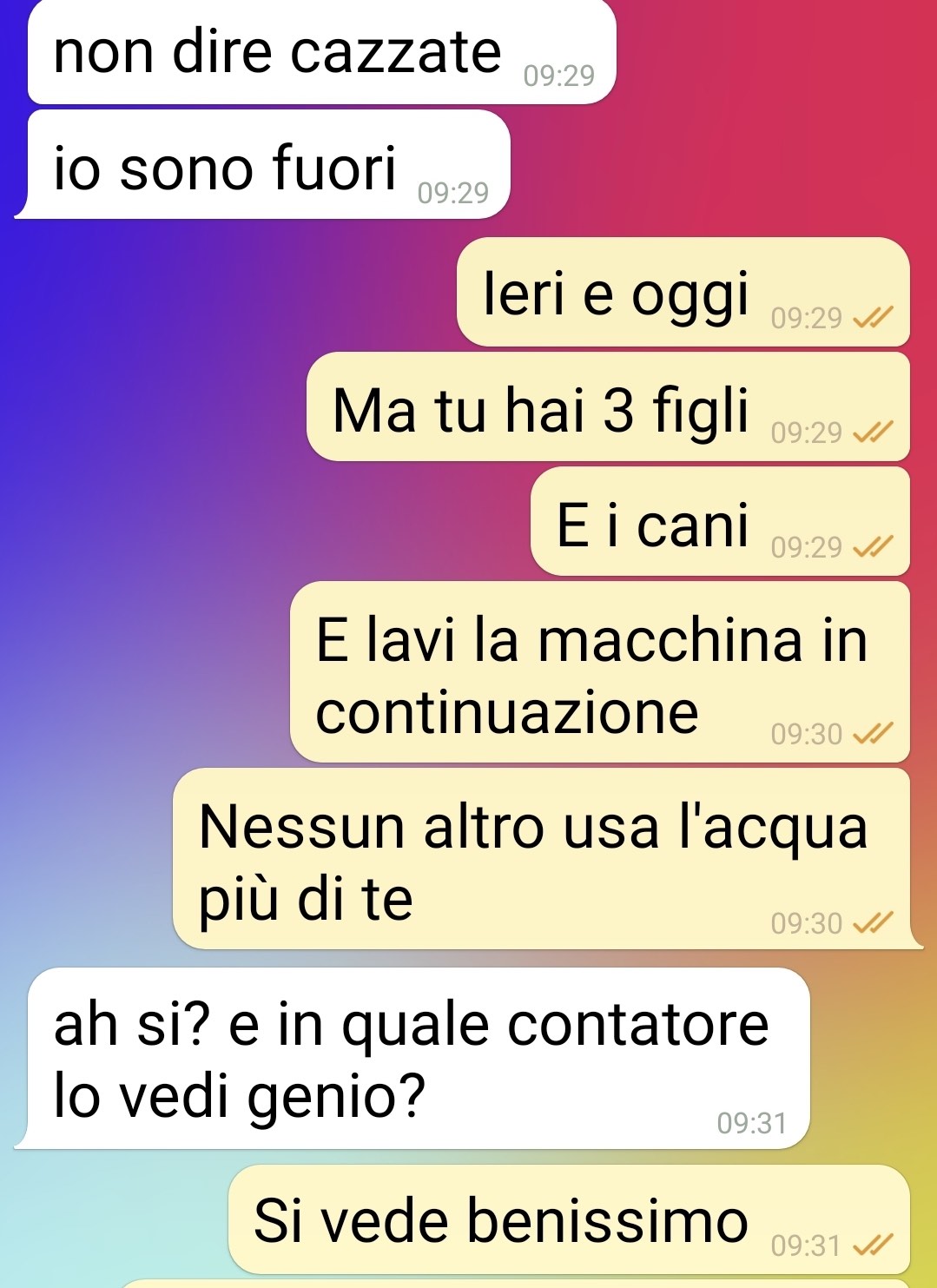The image size is (937, 1288).
Task: Tap the 'Ieri e oggi' sent message
Action: [683, 292]
